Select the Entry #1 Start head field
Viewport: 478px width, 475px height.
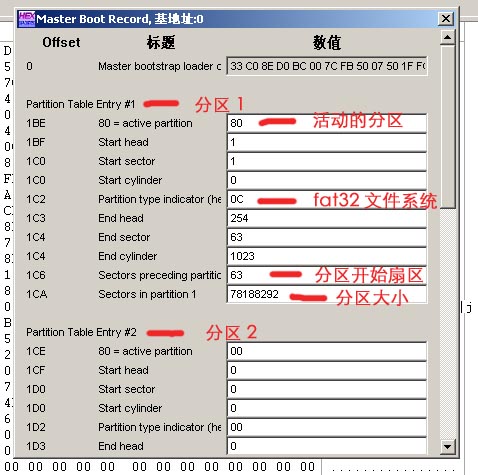point(327,142)
